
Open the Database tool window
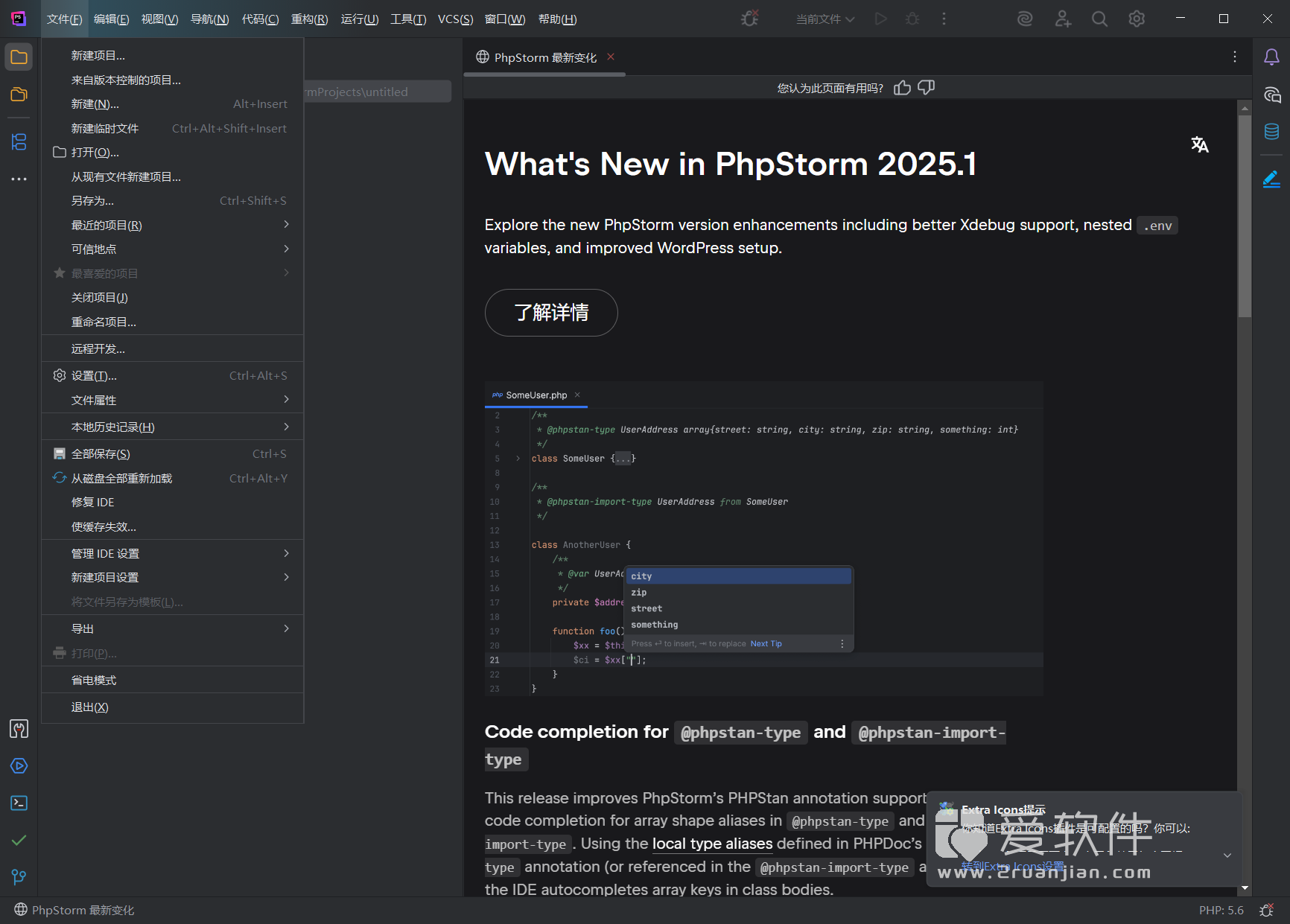[1271, 132]
